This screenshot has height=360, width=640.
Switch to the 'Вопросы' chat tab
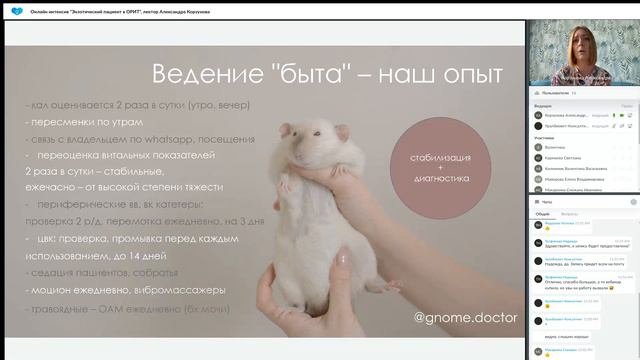tap(569, 214)
